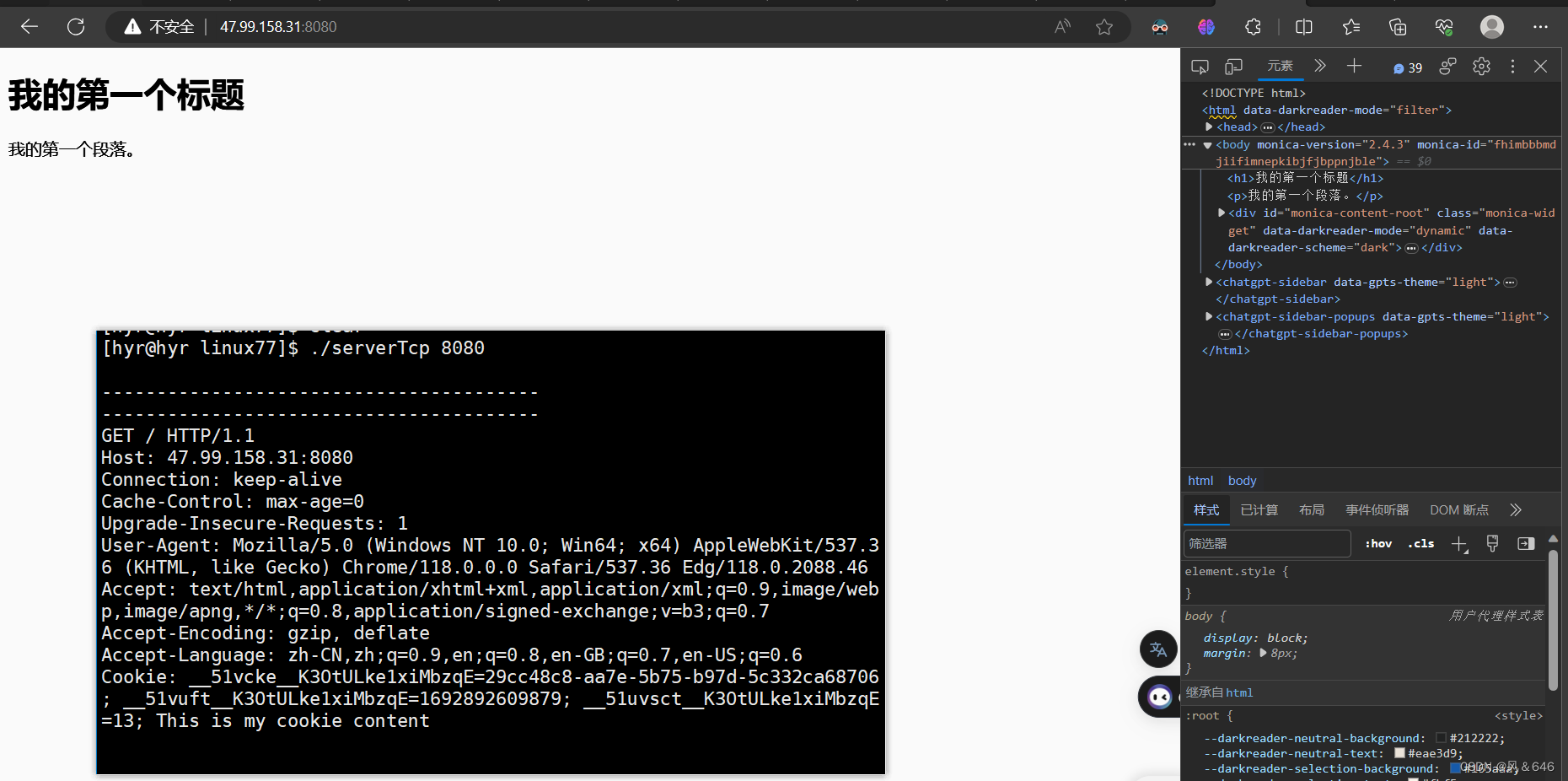This screenshot has width=1568, height=781.
Task: Close the DevTools panel
Action: [x=1540, y=67]
